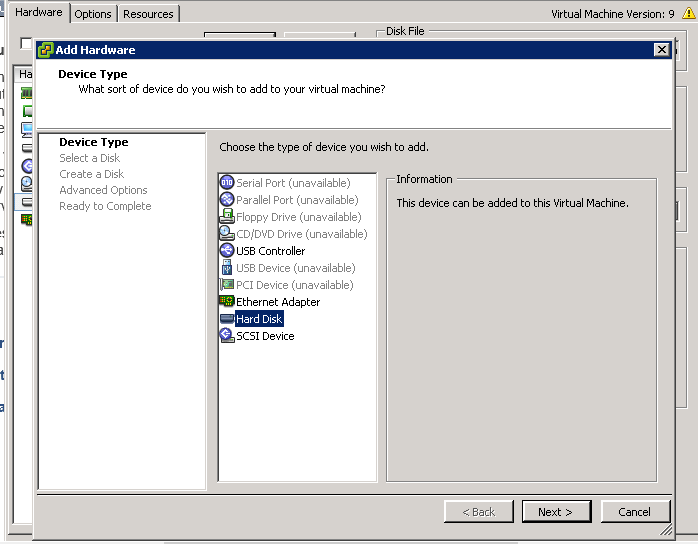Click the Advanced Options wizard step
Viewport: 698px width, 544px height.
pyautogui.click(x=103, y=190)
